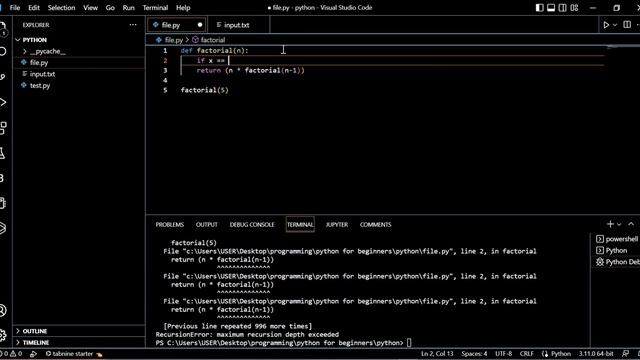This screenshot has height=360, width=640.
Task: Toggle secondary side bar layout icon
Action: tap(562, 8)
